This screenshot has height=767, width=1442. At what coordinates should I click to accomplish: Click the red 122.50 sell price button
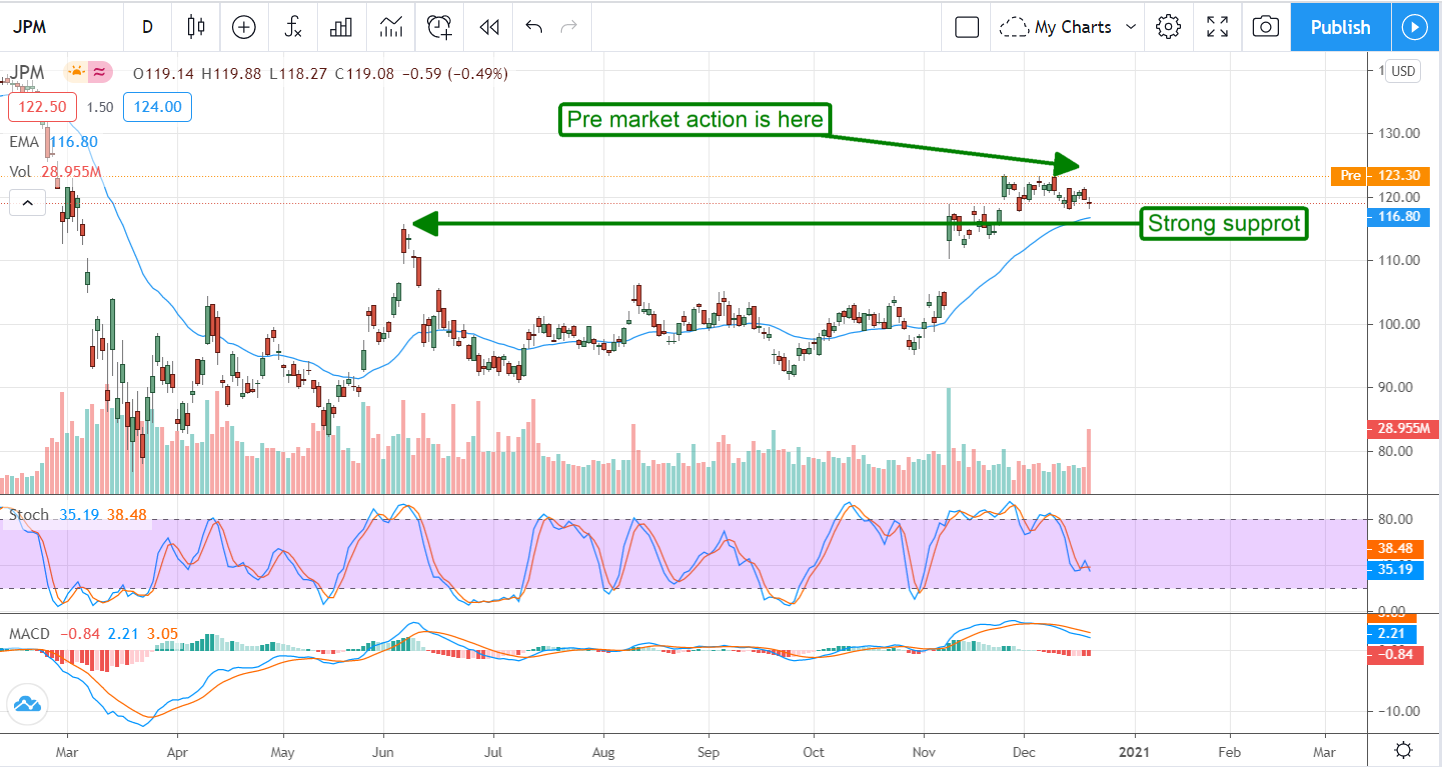click(x=41, y=107)
